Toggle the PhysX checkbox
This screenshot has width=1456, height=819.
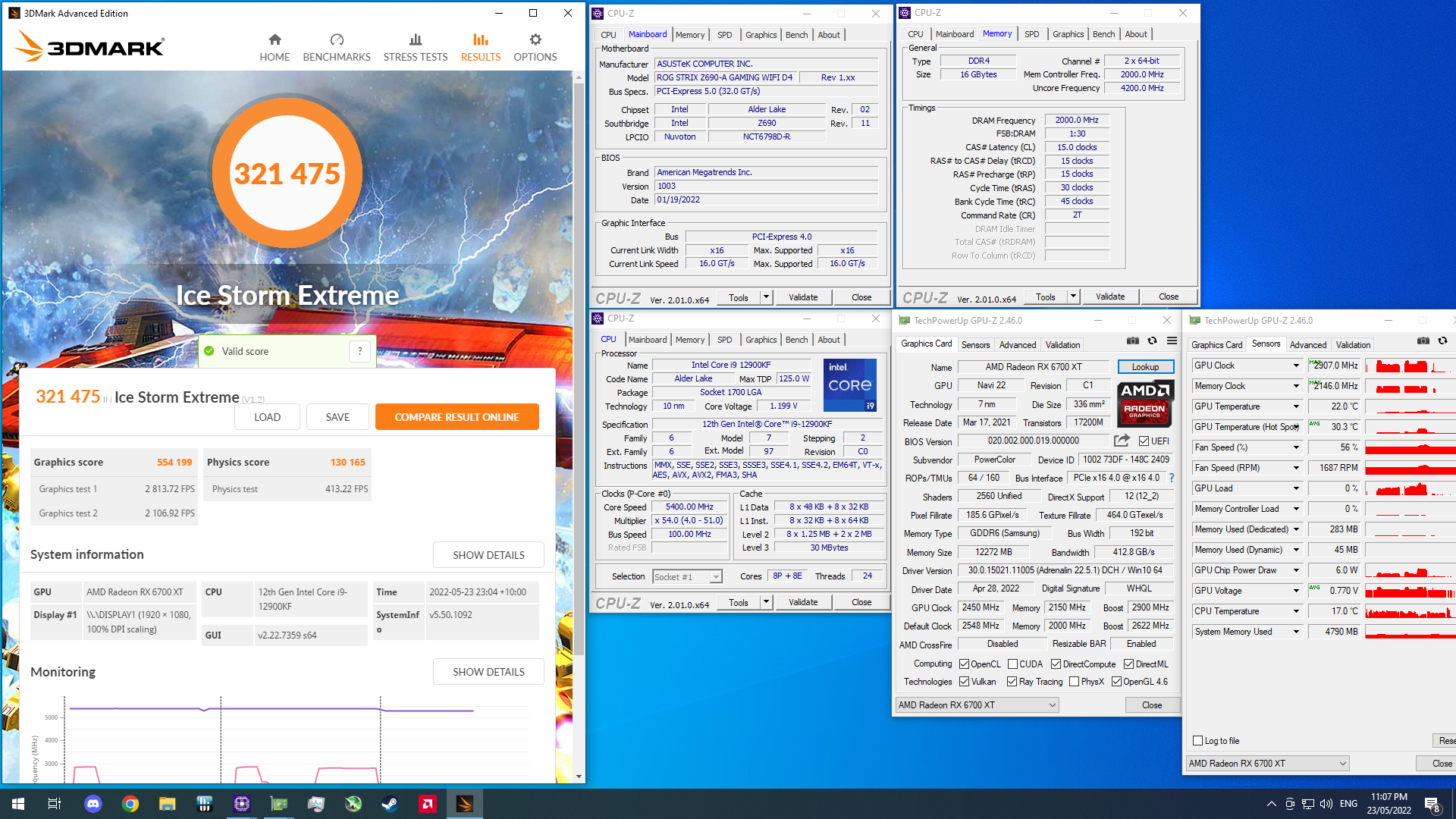point(1074,682)
